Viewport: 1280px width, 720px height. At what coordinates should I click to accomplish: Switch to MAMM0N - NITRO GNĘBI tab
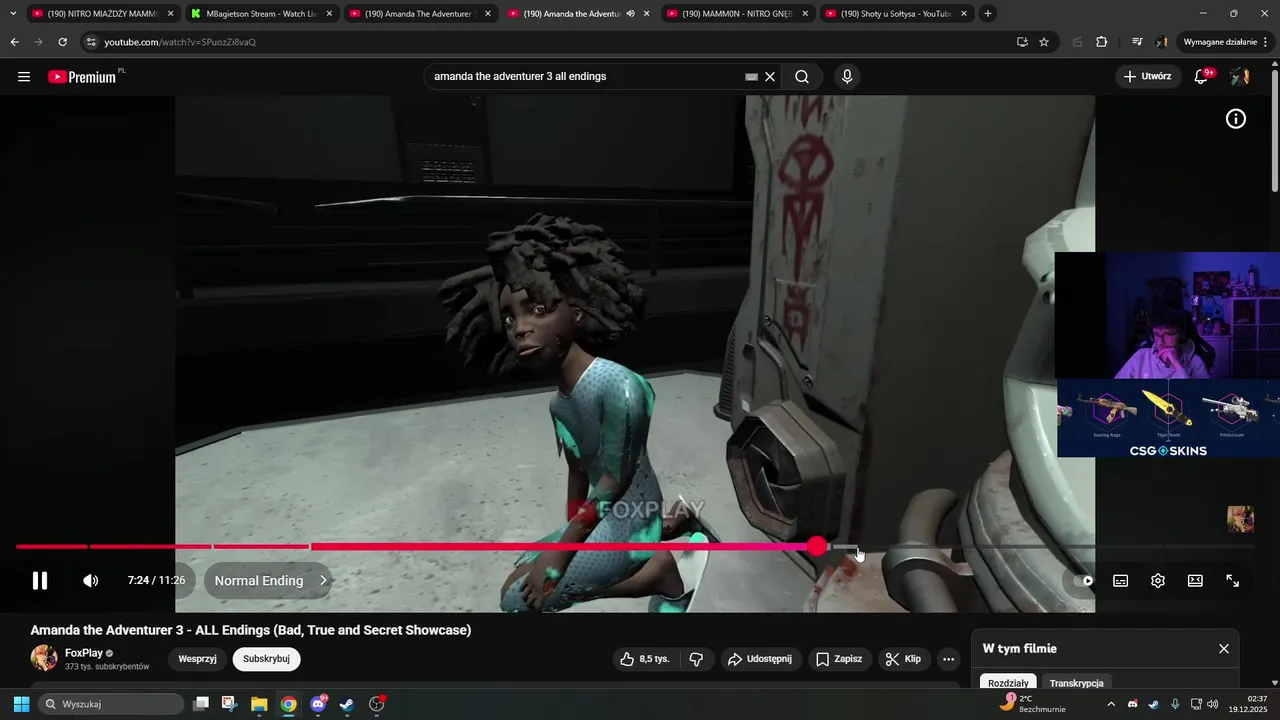pyautogui.click(x=738, y=14)
